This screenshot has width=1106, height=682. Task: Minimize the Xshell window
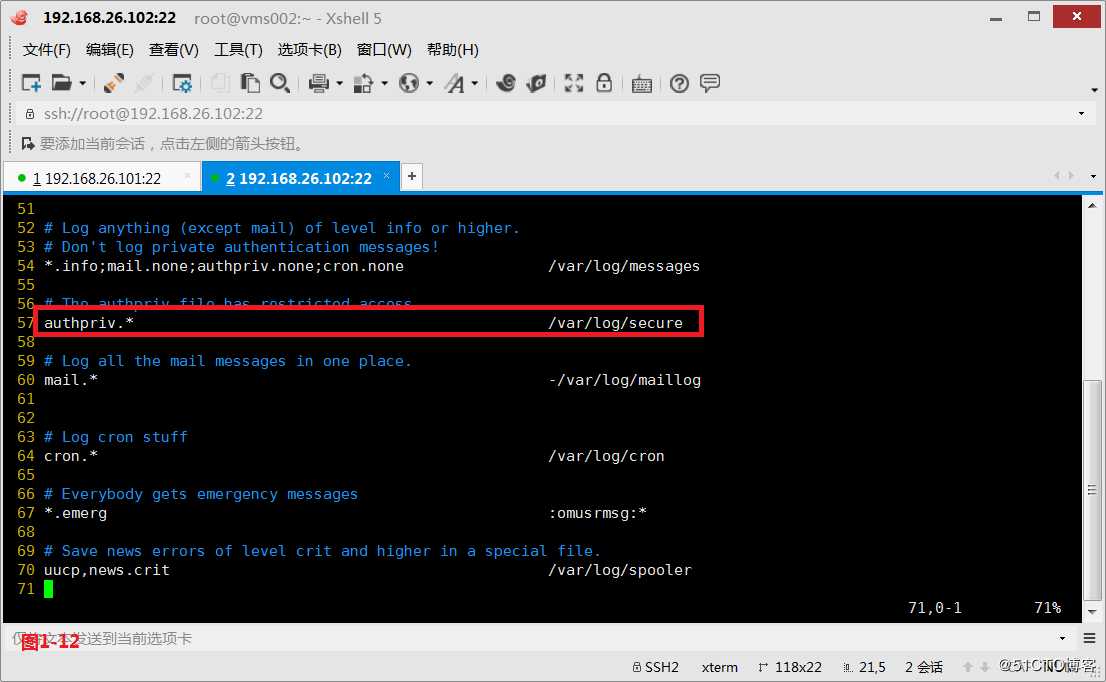click(x=996, y=18)
